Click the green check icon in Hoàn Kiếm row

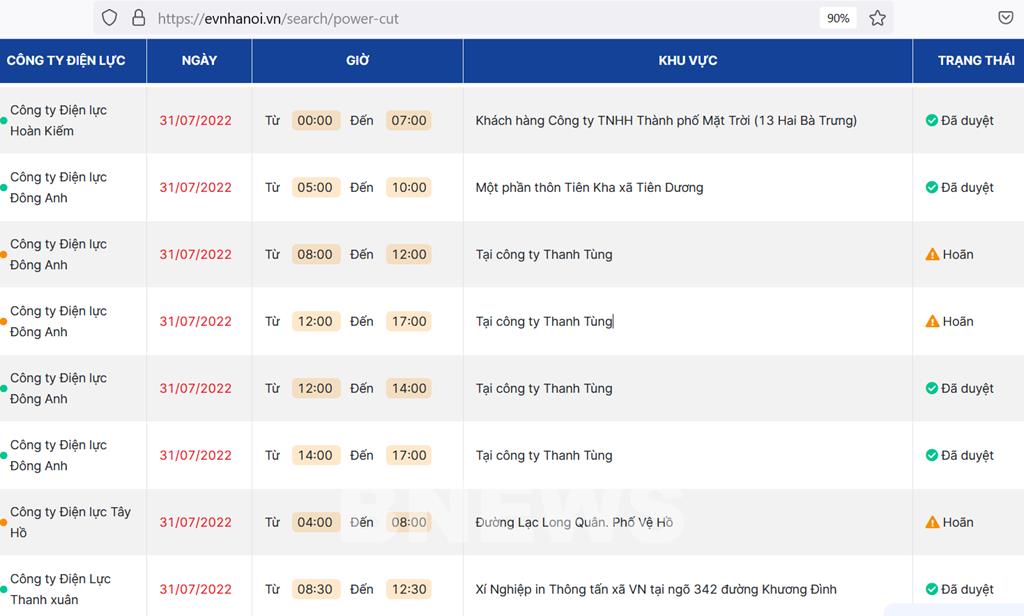(932, 120)
